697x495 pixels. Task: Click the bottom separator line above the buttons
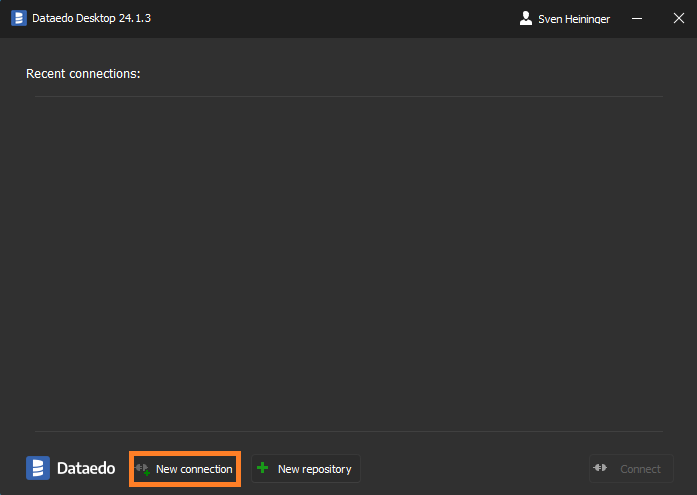(x=348, y=432)
